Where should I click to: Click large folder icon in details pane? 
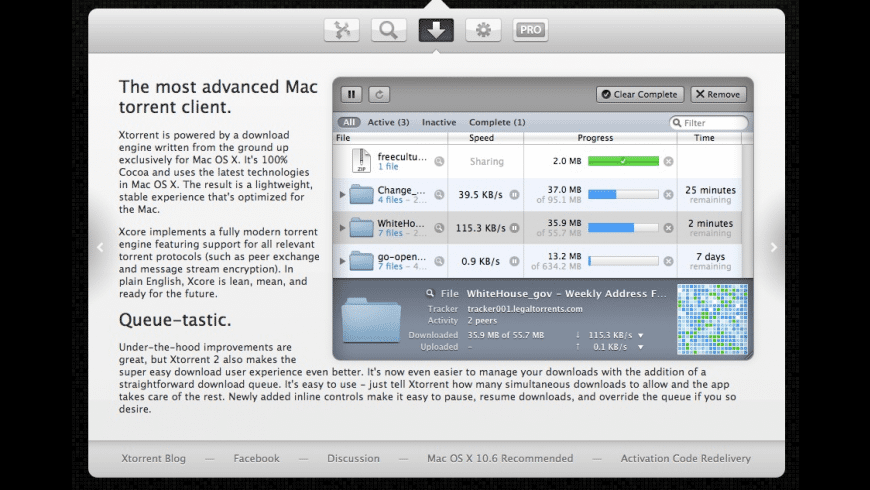[371, 320]
